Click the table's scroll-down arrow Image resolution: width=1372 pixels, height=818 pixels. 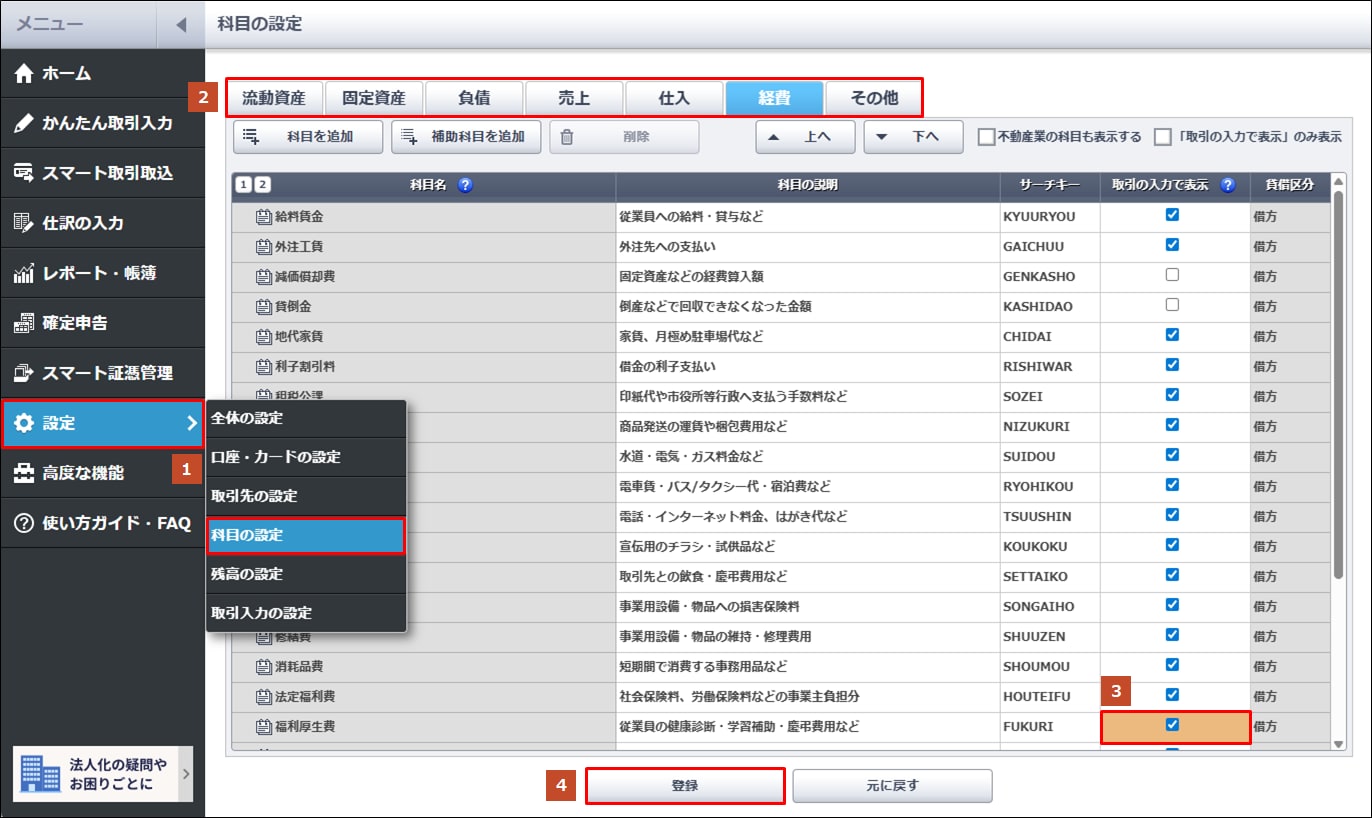[1339, 744]
